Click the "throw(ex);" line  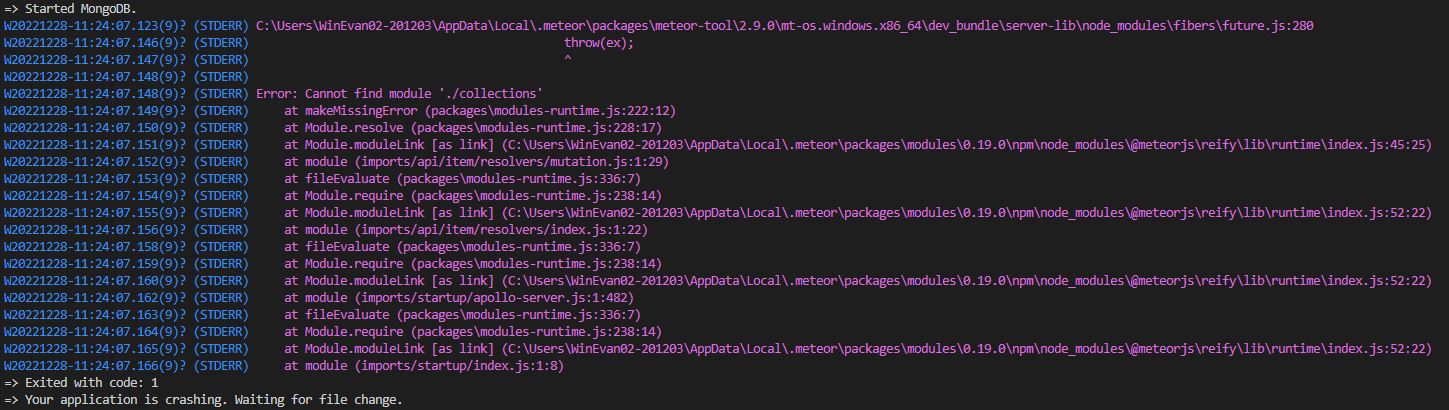[x=599, y=43]
